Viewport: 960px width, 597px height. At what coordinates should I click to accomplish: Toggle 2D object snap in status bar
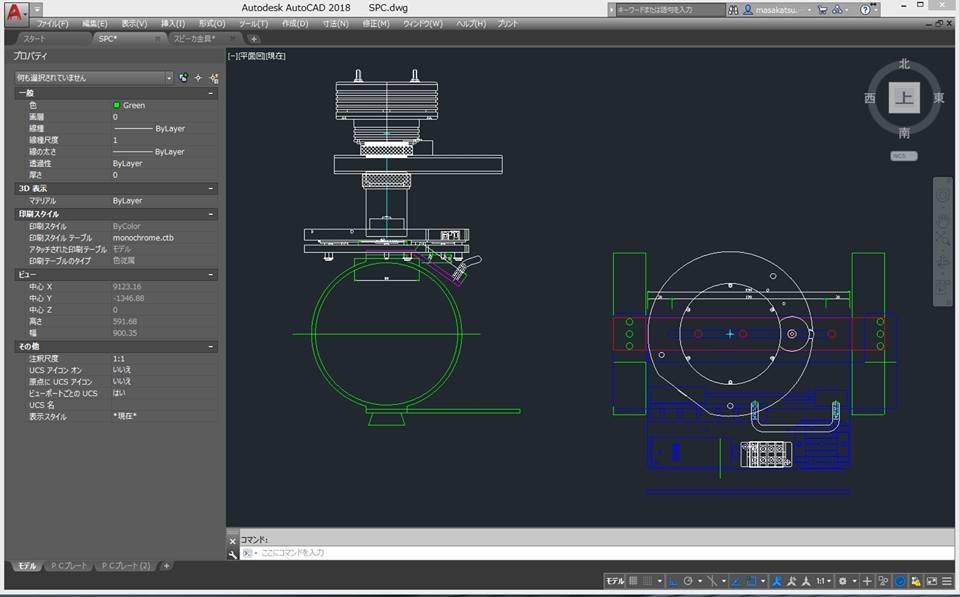[x=752, y=581]
